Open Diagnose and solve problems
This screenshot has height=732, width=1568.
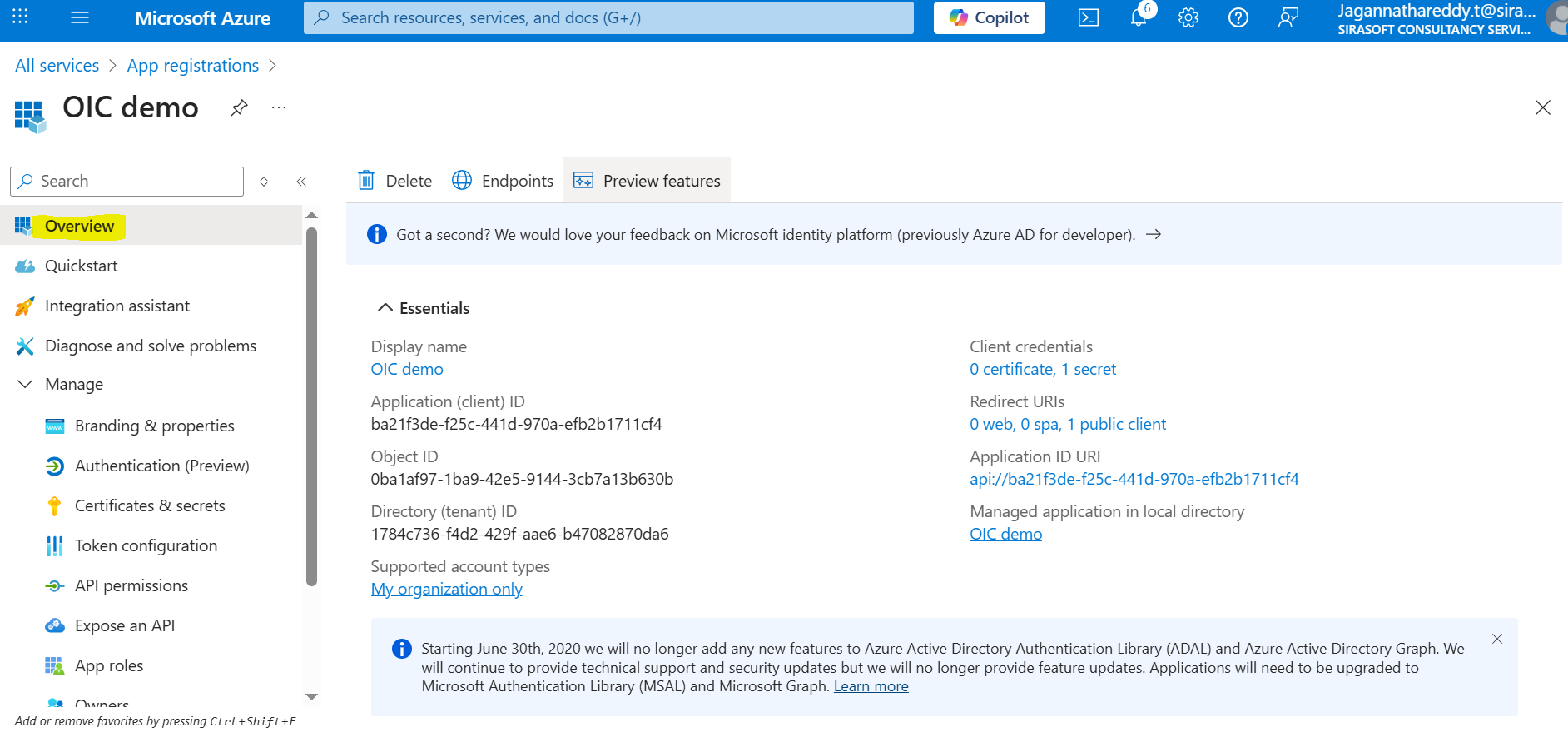coord(151,346)
